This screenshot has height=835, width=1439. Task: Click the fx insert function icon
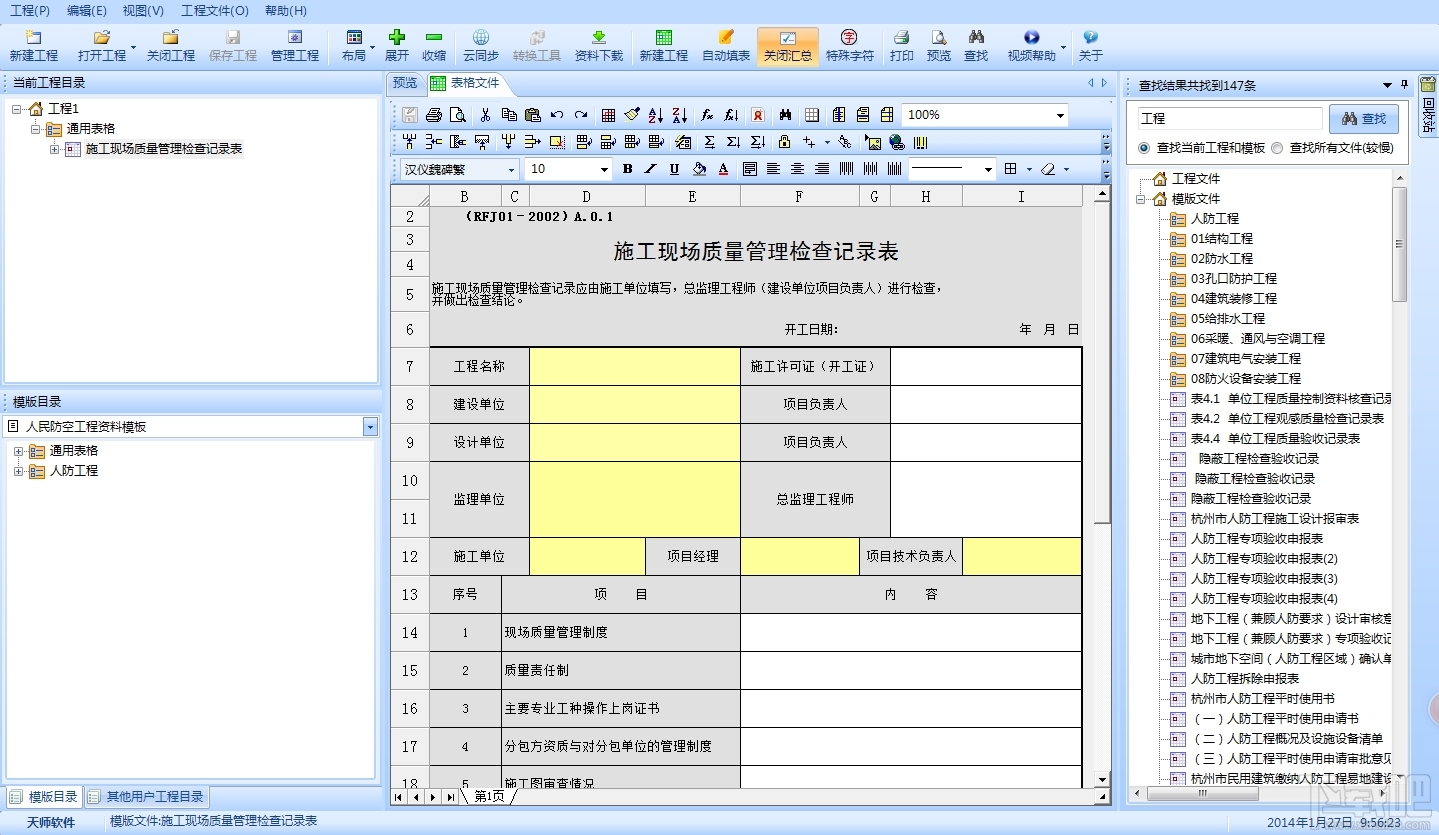[x=707, y=115]
